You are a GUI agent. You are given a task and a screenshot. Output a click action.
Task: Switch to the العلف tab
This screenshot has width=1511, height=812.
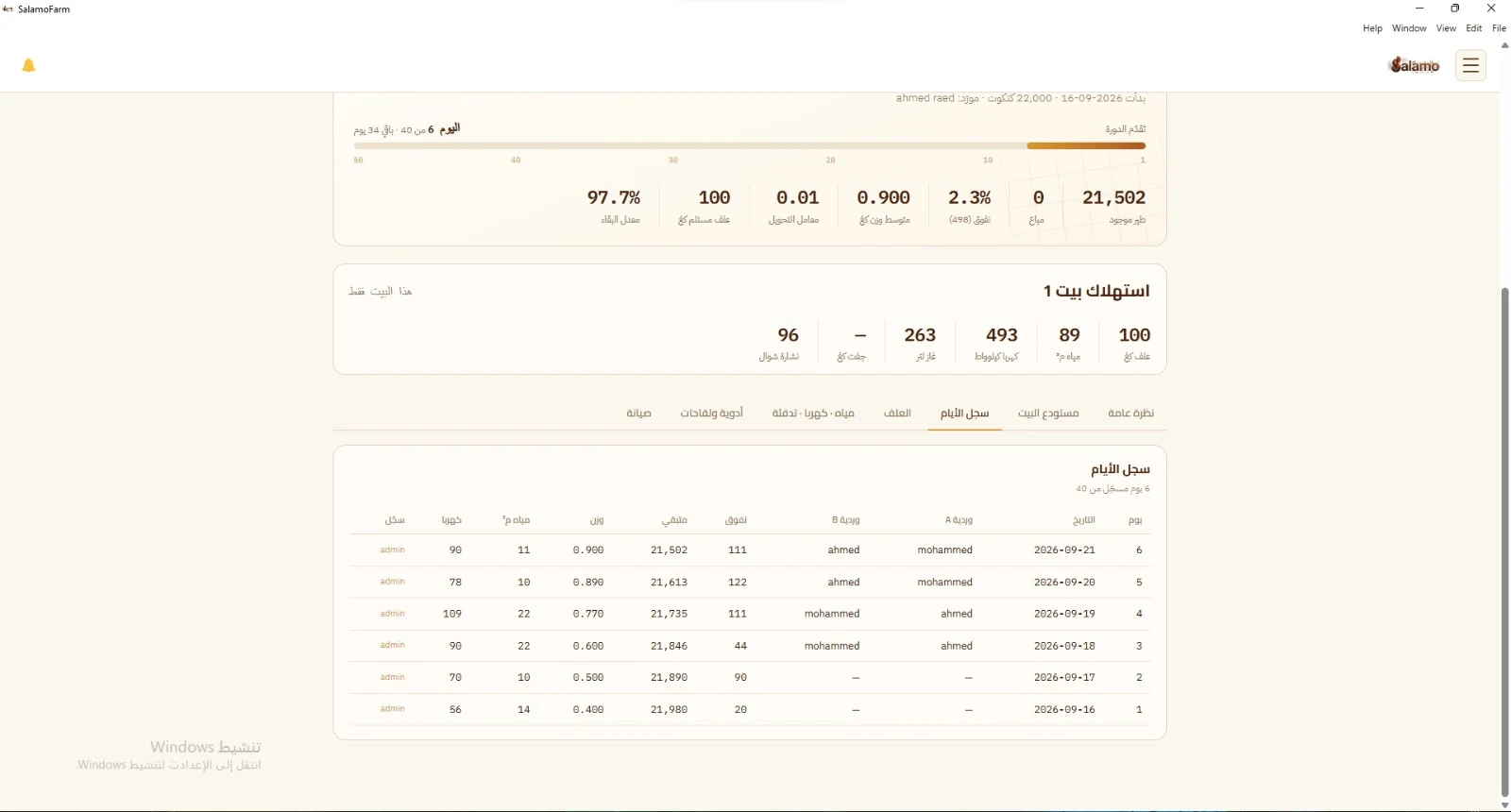click(897, 414)
